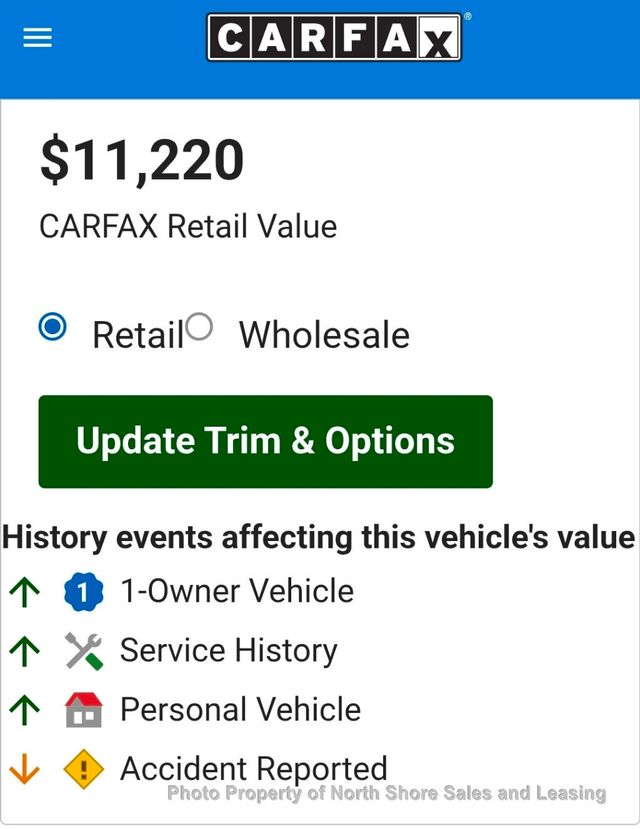Click the 1-Owner Vehicle text
640x829 pixels.
(237, 591)
